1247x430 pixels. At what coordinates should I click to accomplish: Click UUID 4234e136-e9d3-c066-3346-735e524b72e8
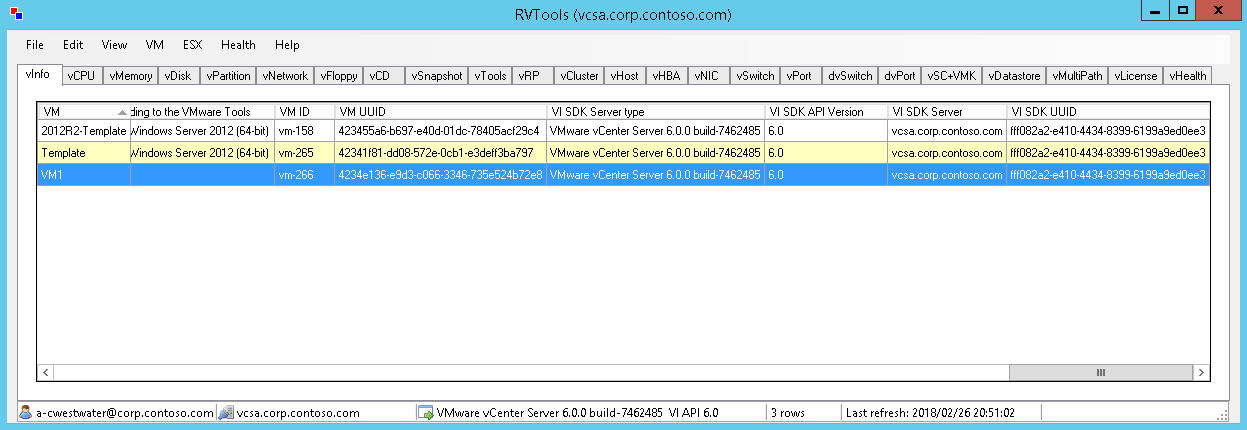click(x=441, y=175)
